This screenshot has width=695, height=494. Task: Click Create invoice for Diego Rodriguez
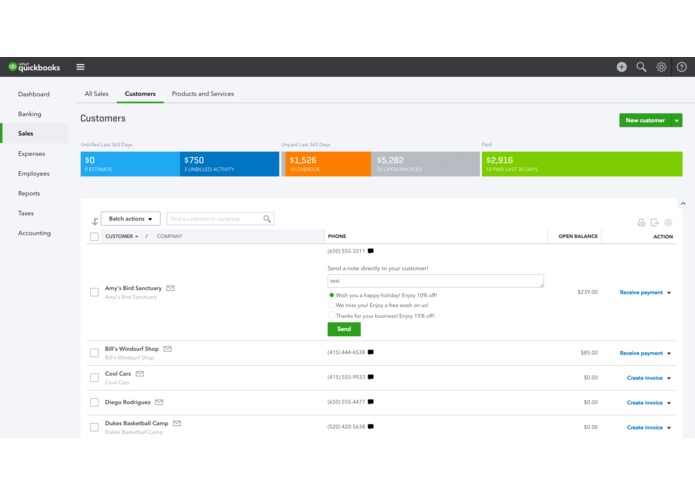(x=644, y=403)
